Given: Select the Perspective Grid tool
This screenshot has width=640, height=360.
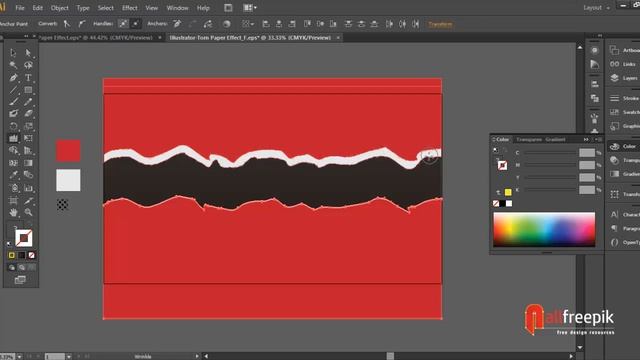Looking at the screenshot, I should pos(28,151).
